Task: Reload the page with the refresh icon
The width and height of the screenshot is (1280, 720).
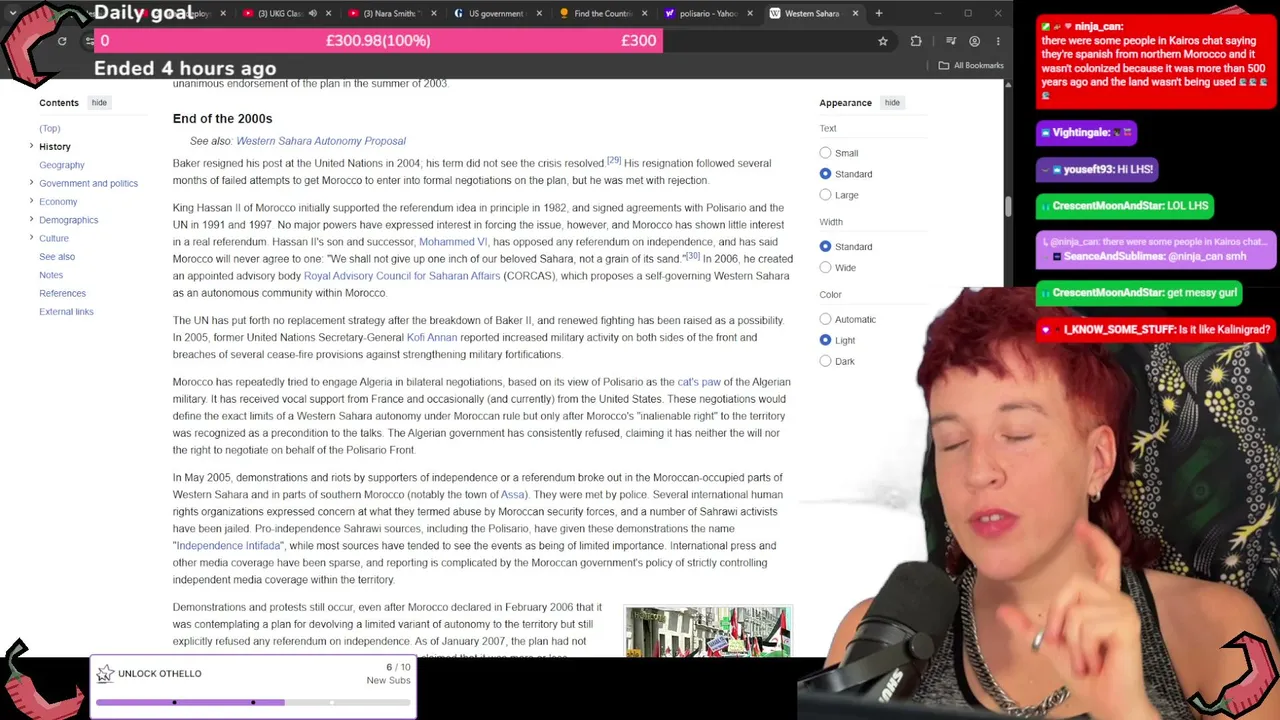Action: [x=62, y=41]
